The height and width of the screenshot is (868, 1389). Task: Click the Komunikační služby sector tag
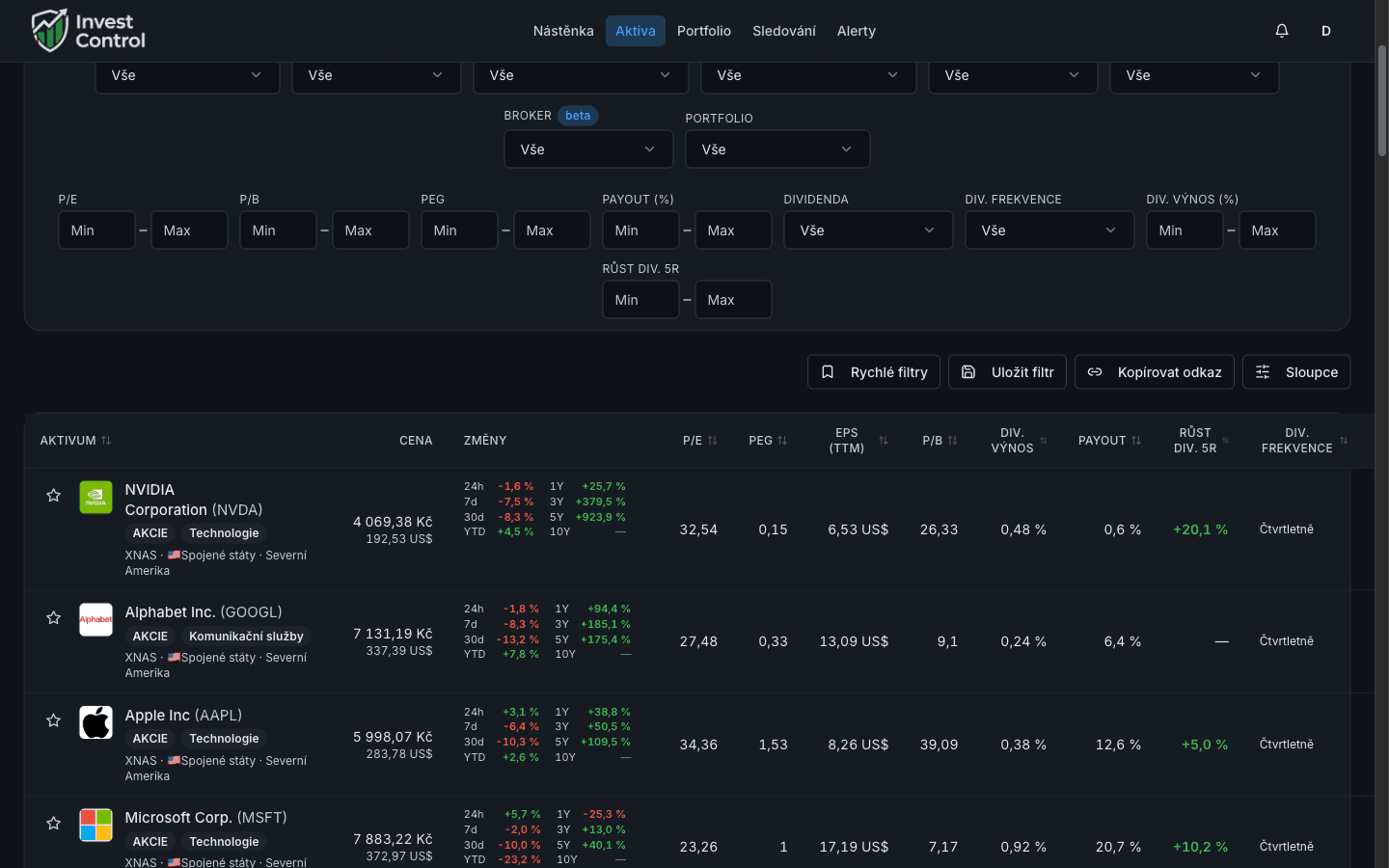pos(246,637)
